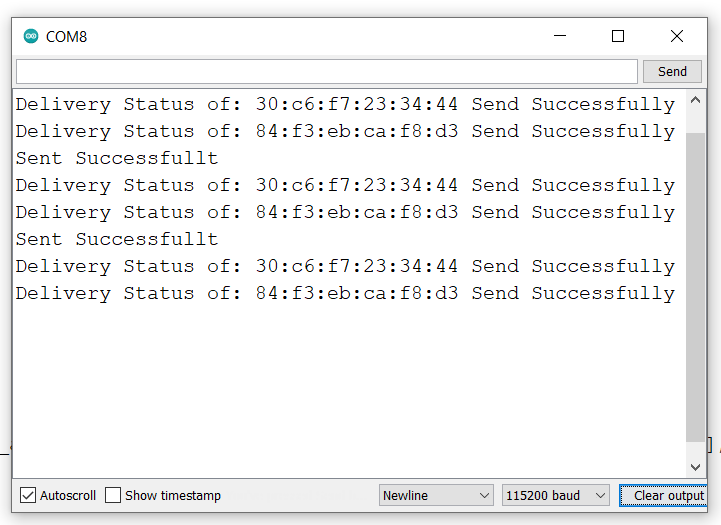721x525 pixels.
Task: Click the second "Sent Successfullt" output line
Action: pos(117,239)
